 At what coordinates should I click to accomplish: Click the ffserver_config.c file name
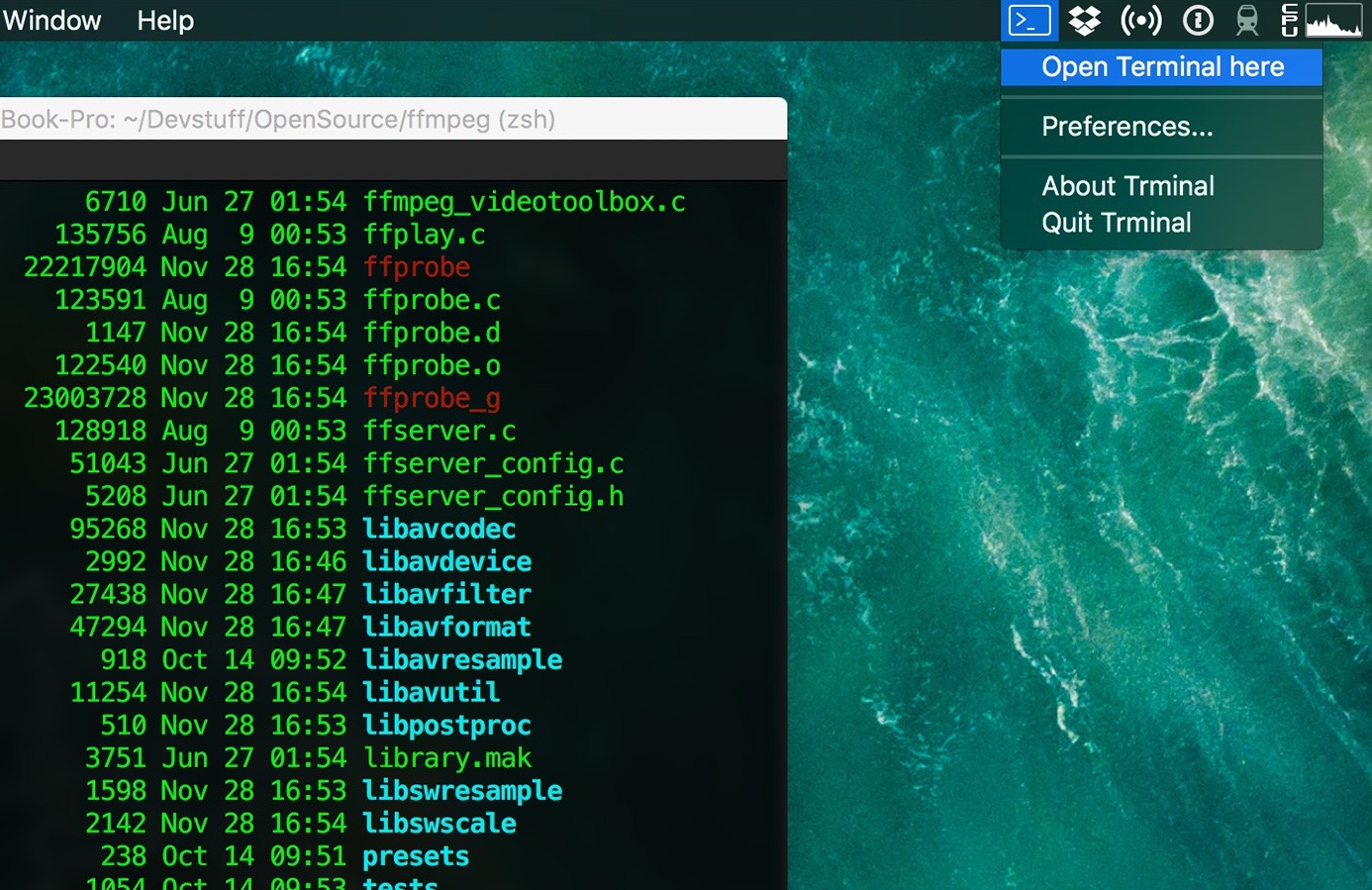493,463
